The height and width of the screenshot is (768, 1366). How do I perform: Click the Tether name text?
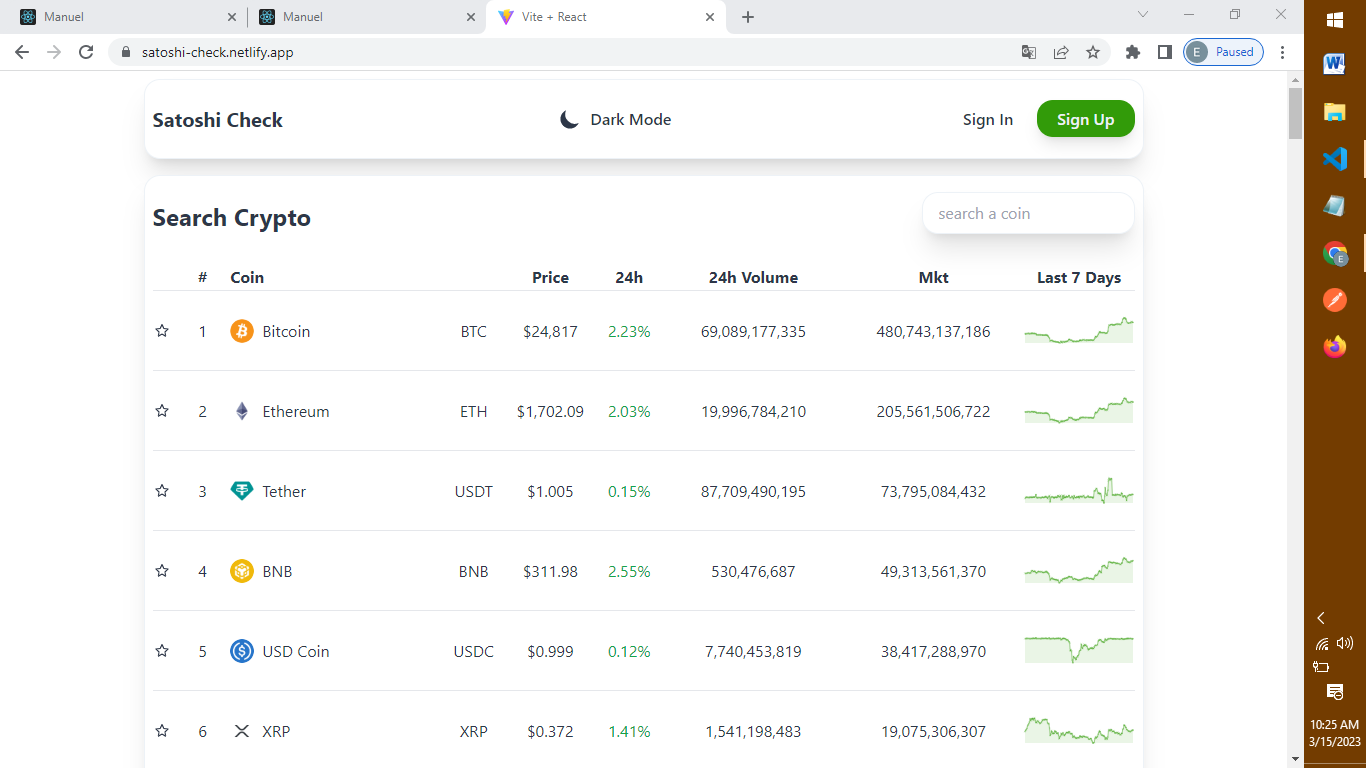284,491
